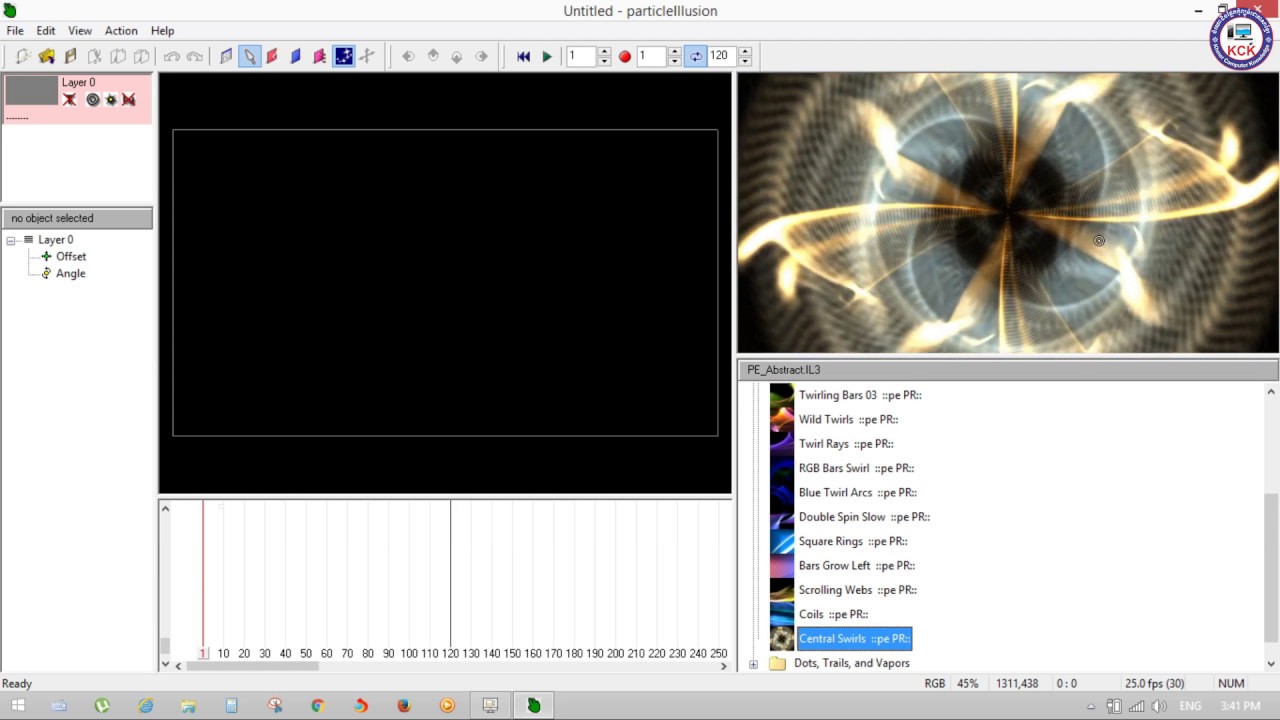Viewport: 1280px width, 720px height.
Task: Toggle Layer 0 visibility X icon
Action: (x=69, y=100)
